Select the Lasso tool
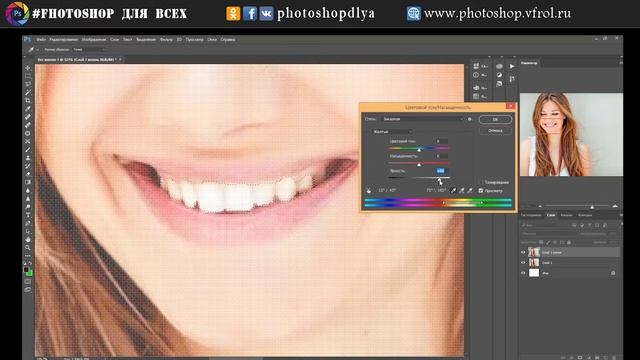The width and height of the screenshot is (640, 360). (28, 84)
